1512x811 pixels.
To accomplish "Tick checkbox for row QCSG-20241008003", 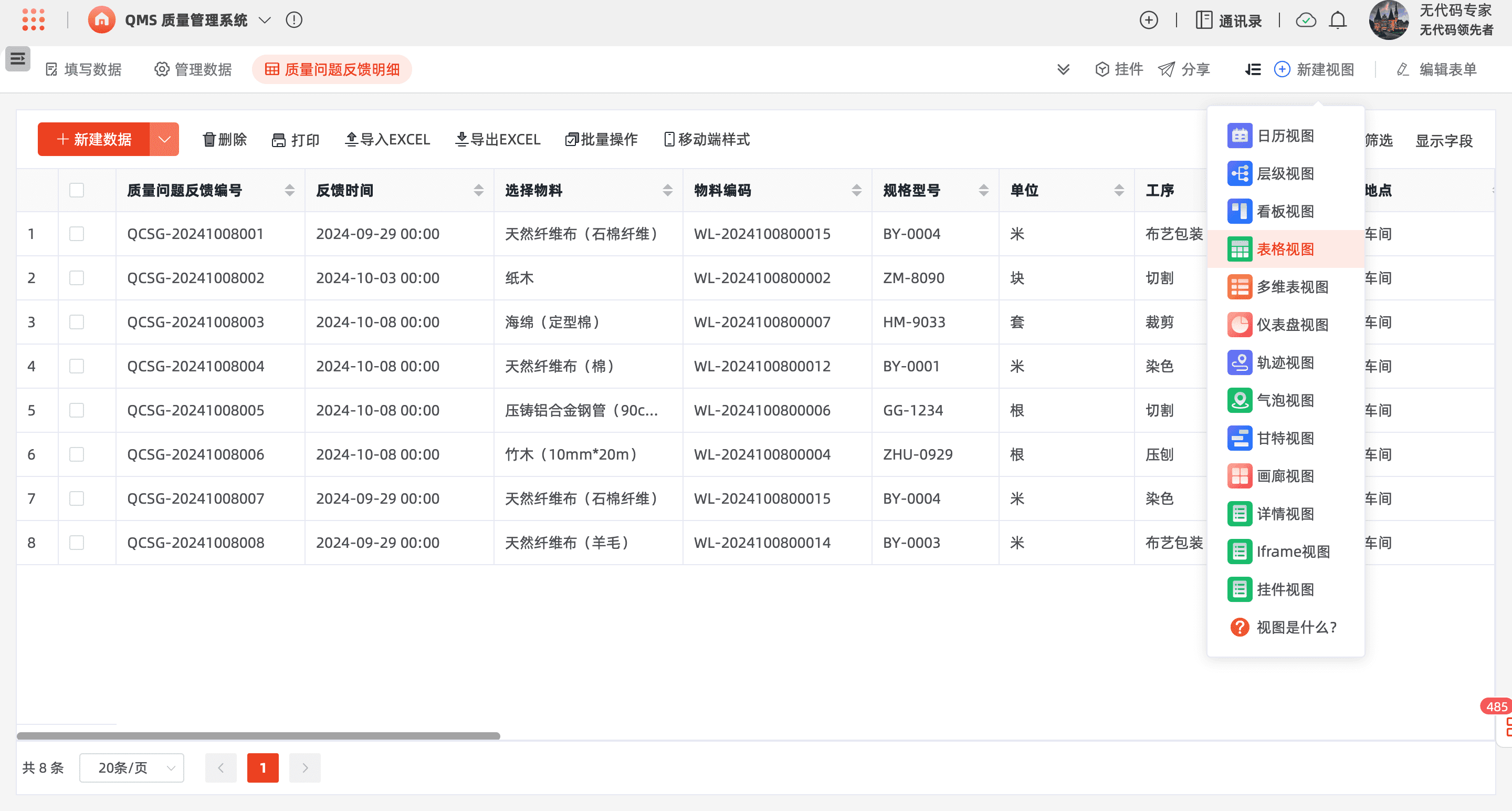I will click(76, 322).
